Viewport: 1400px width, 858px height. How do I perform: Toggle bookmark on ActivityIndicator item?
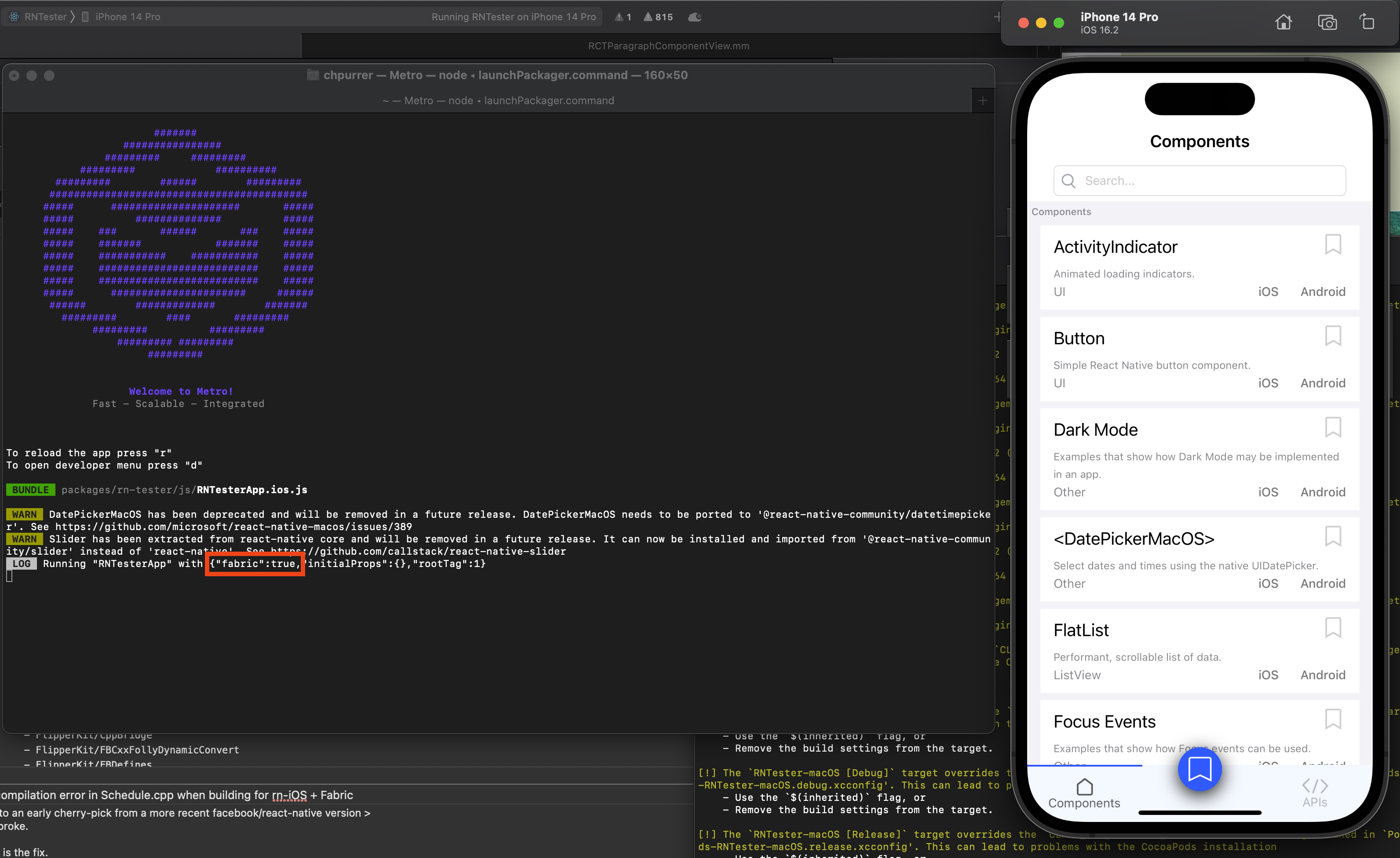click(x=1332, y=245)
